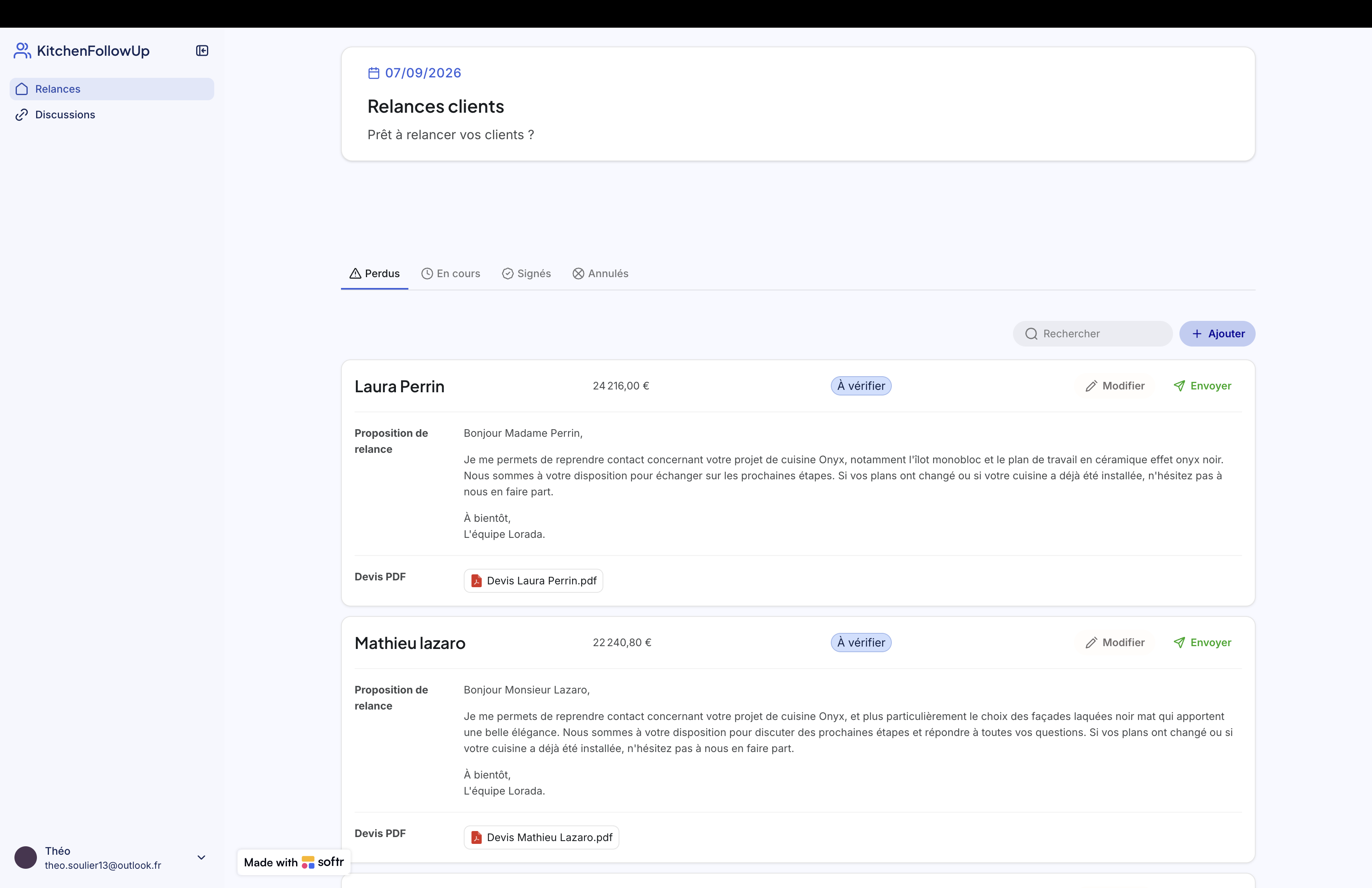The width and height of the screenshot is (1372, 888).
Task: Click the Relances clients heading
Action: pos(436,107)
